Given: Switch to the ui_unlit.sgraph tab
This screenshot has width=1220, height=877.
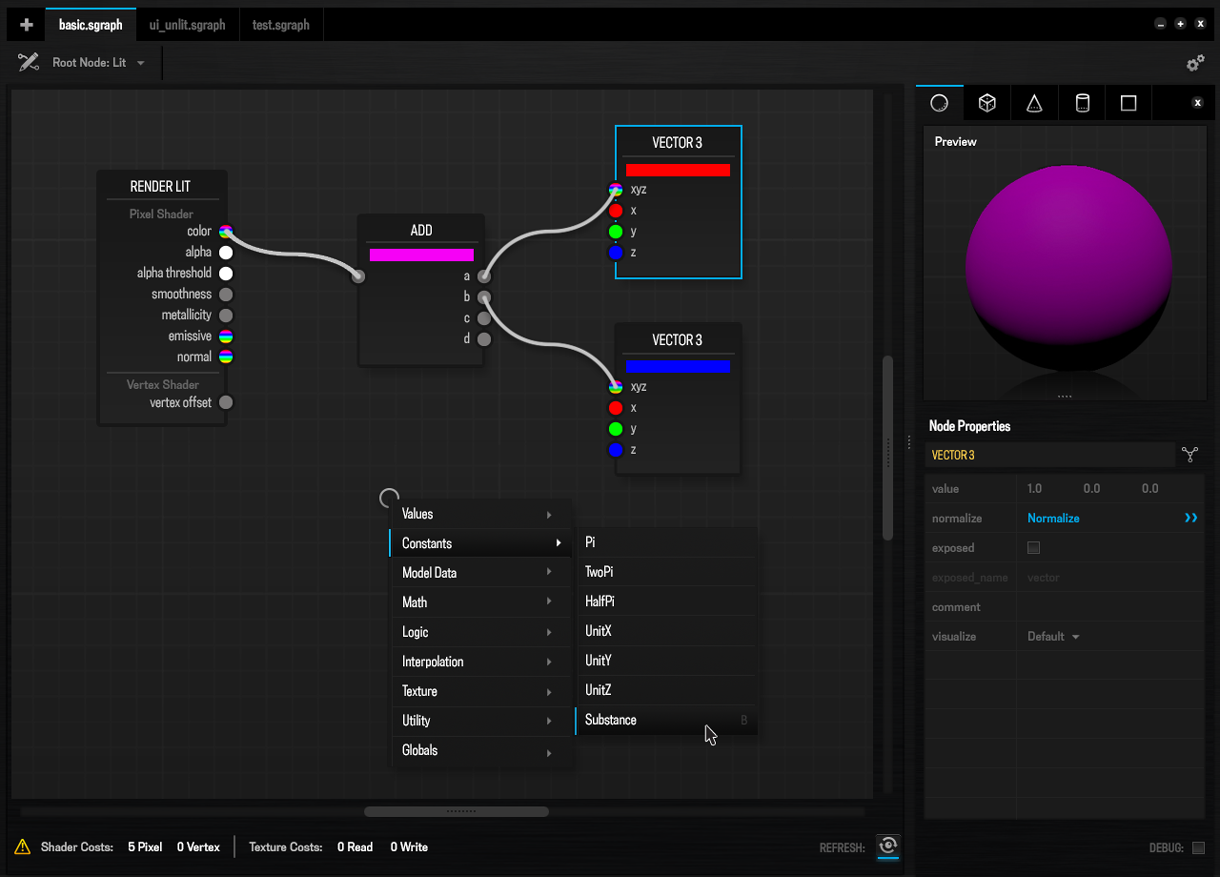Looking at the screenshot, I should click(187, 25).
